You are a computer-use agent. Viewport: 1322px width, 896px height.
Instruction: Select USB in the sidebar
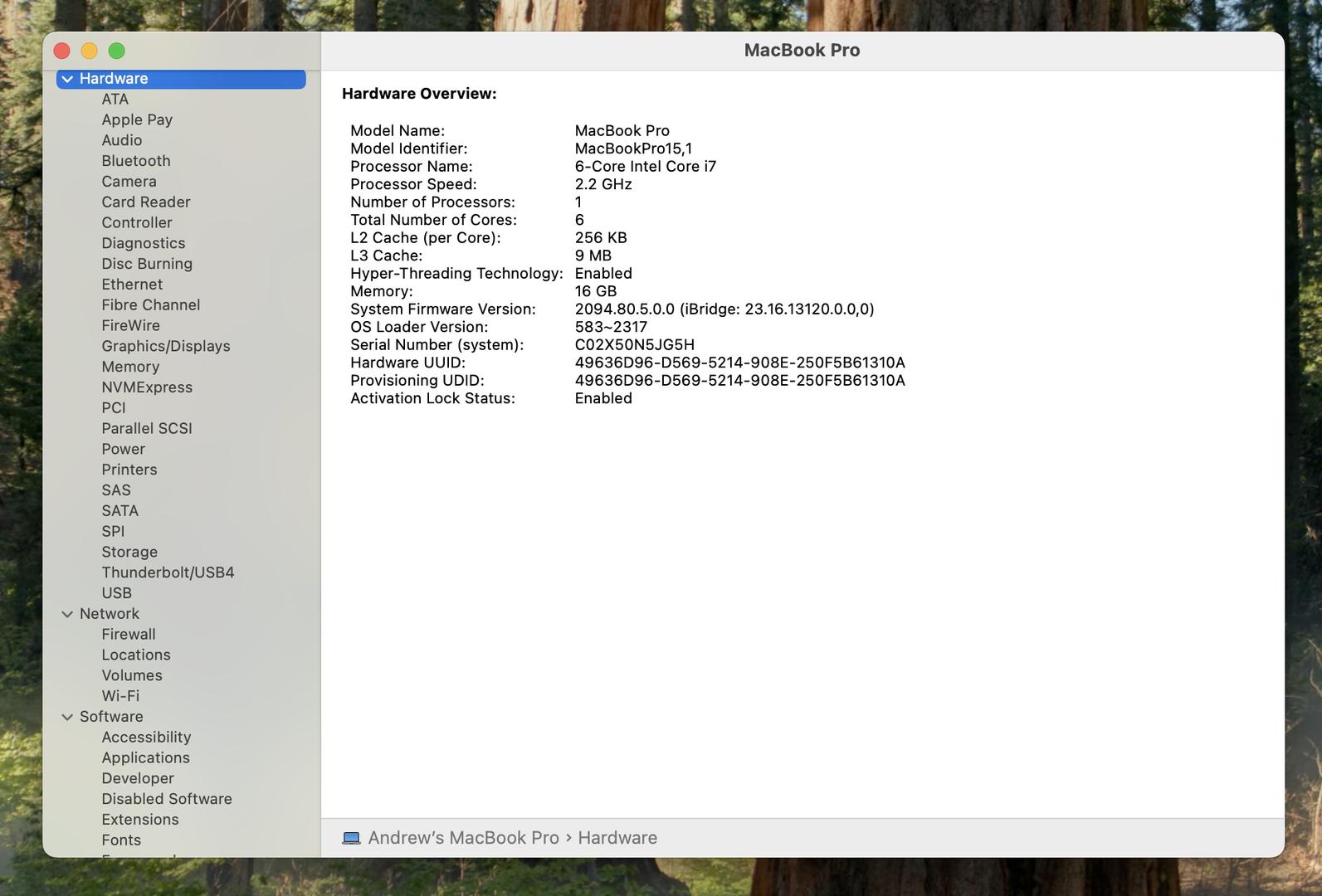[x=117, y=593]
